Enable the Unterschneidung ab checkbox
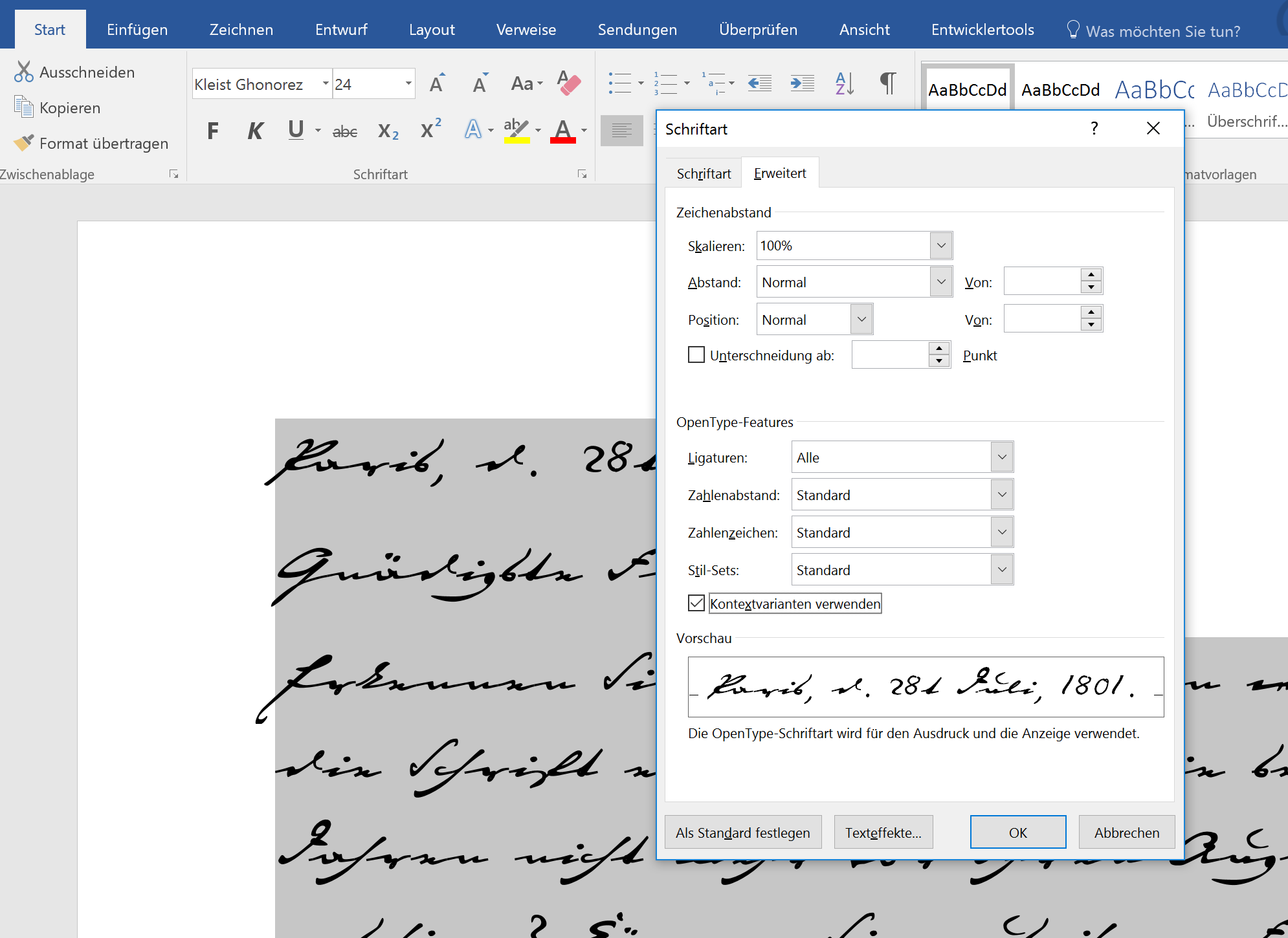The image size is (1288, 938). pyautogui.click(x=696, y=355)
